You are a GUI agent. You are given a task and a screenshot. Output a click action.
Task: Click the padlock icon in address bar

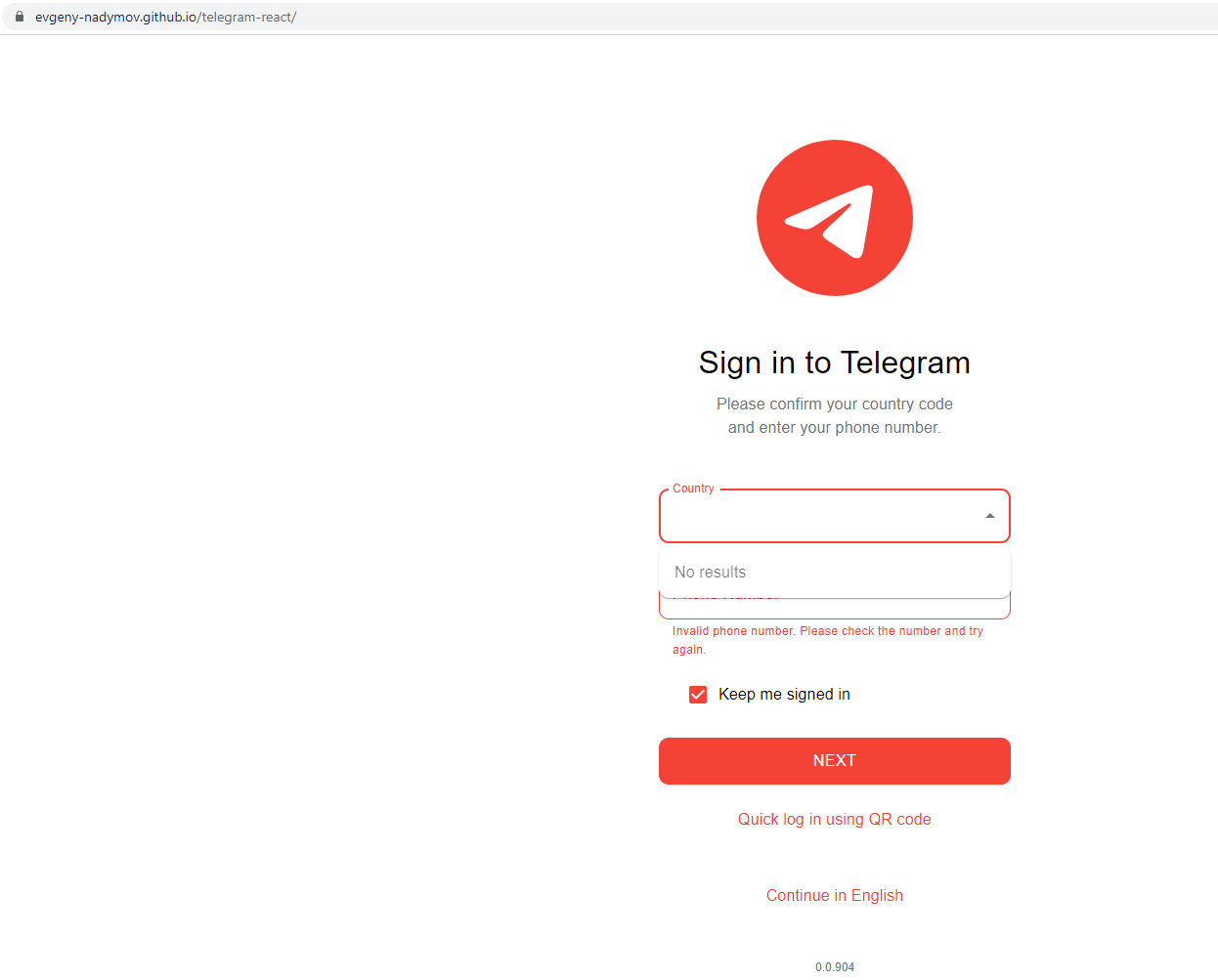[x=19, y=17]
